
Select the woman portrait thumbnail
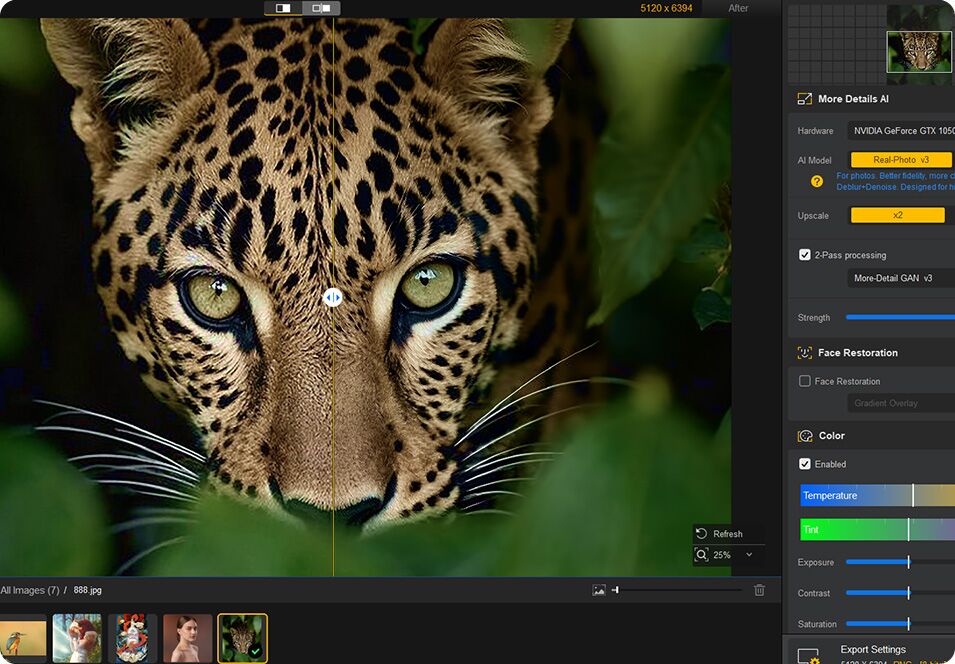tap(187, 638)
